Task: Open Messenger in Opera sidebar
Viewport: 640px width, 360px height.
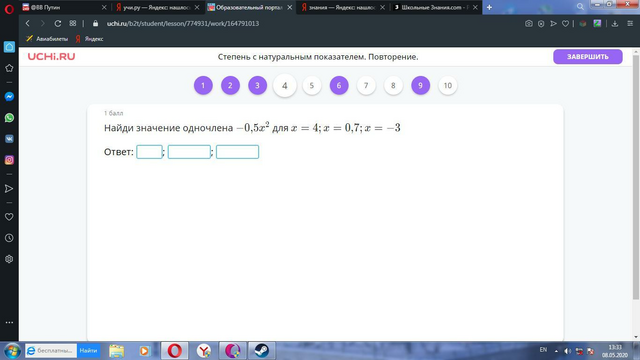Action: point(9,97)
